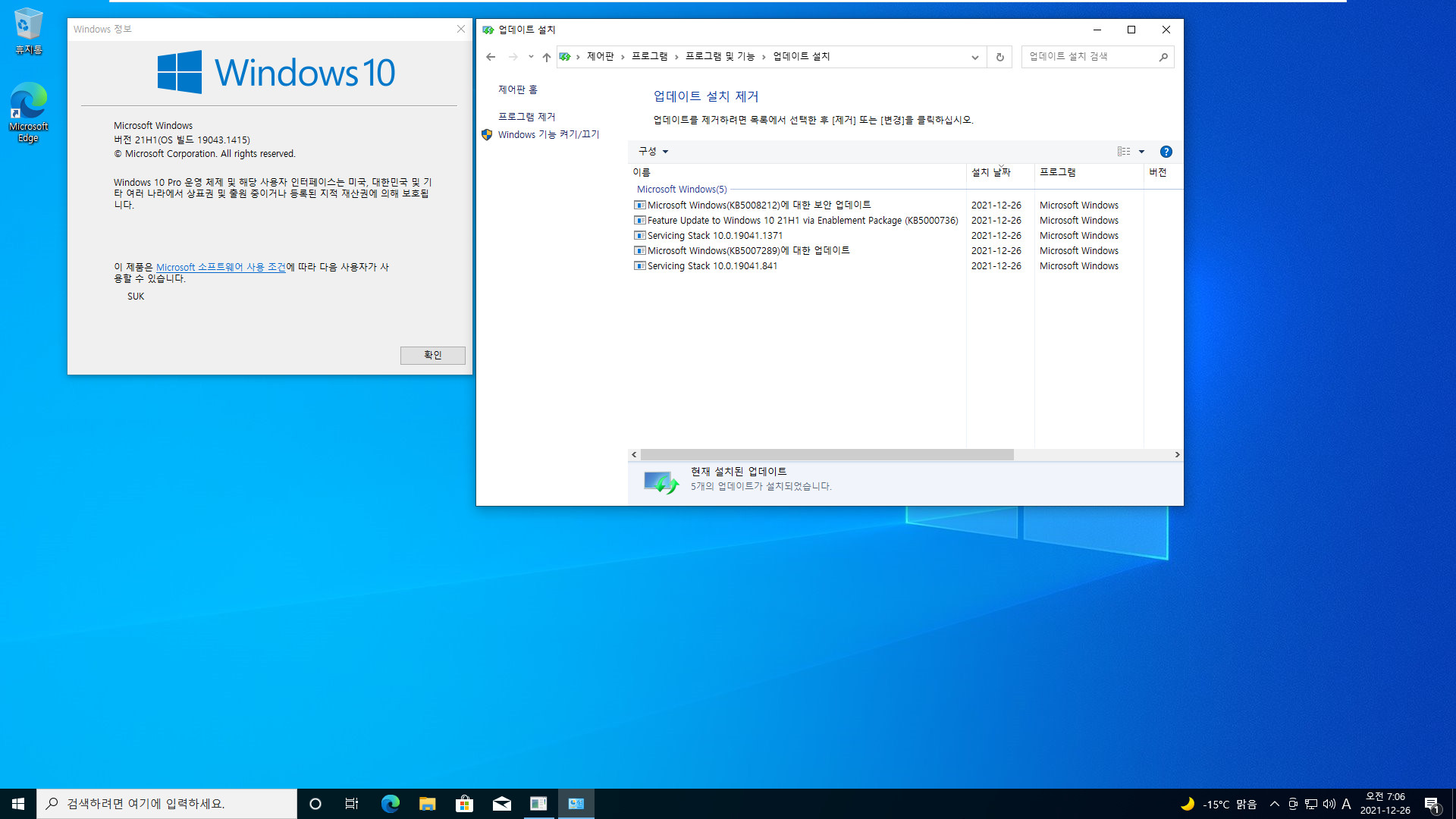Screen dimensions: 1456x819
Task: Click the search magnifier icon in update search box
Action: click(1163, 57)
